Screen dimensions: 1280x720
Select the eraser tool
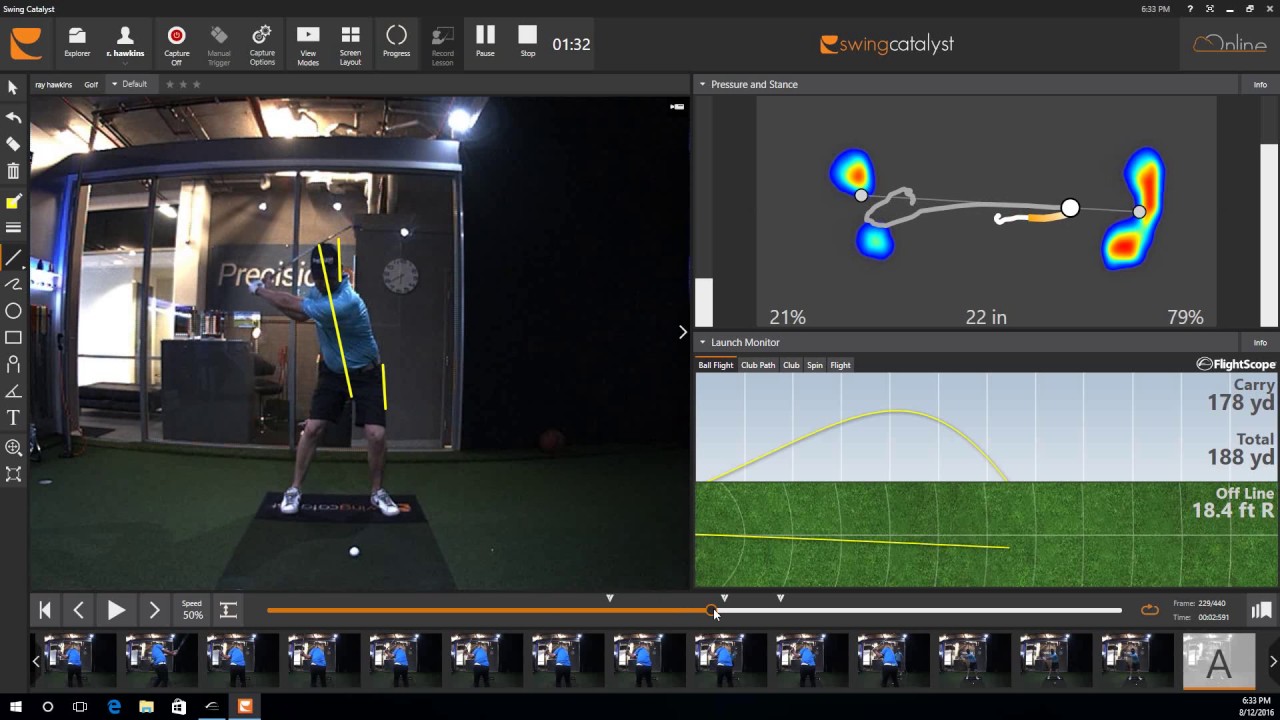pyautogui.click(x=13, y=145)
